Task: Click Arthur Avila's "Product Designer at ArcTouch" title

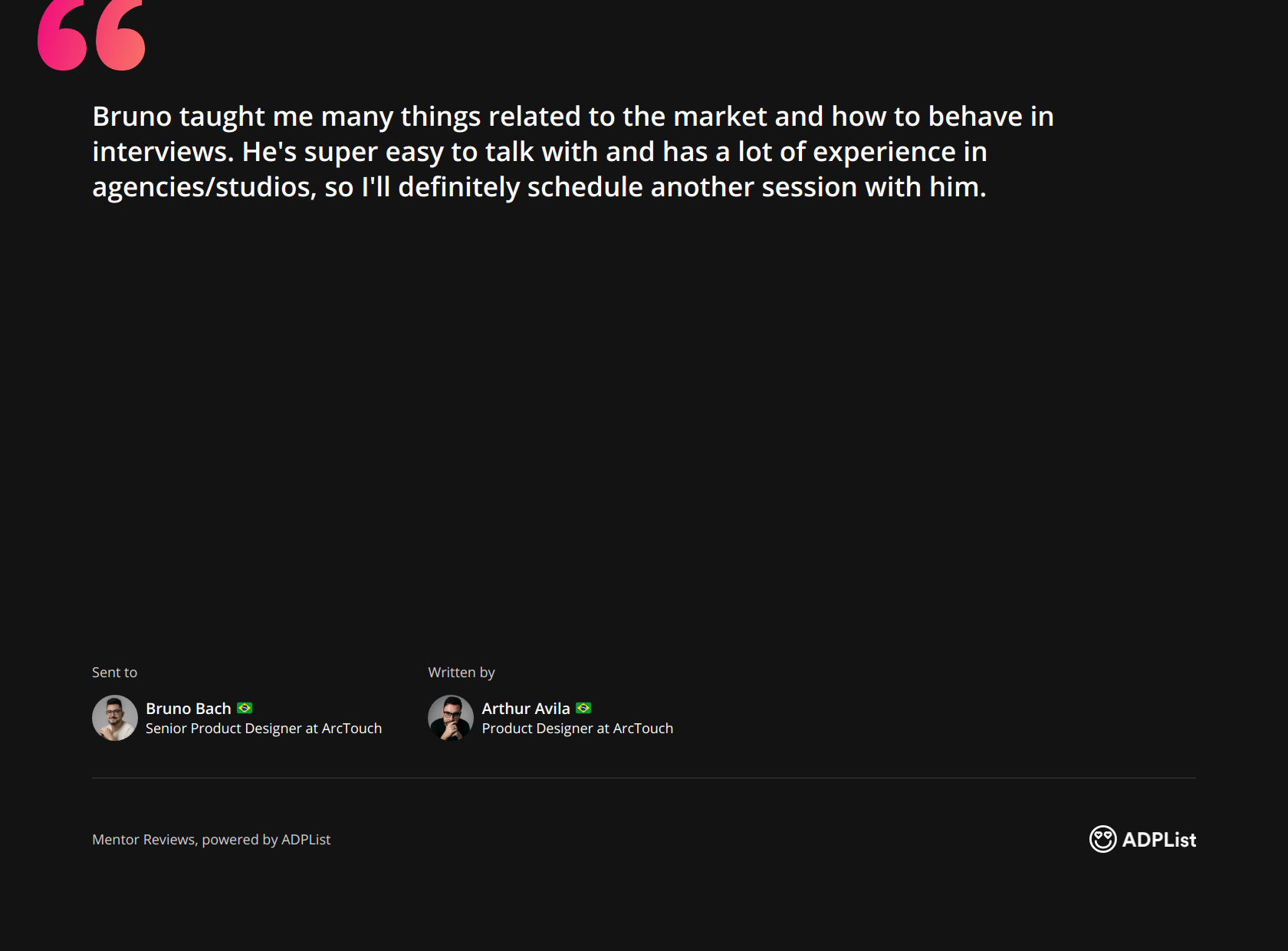Action: pyautogui.click(x=577, y=729)
